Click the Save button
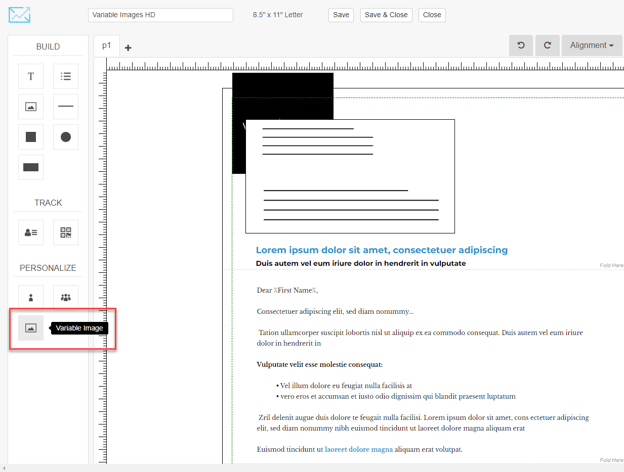Viewport: 624px width, 472px height. point(341,15)
